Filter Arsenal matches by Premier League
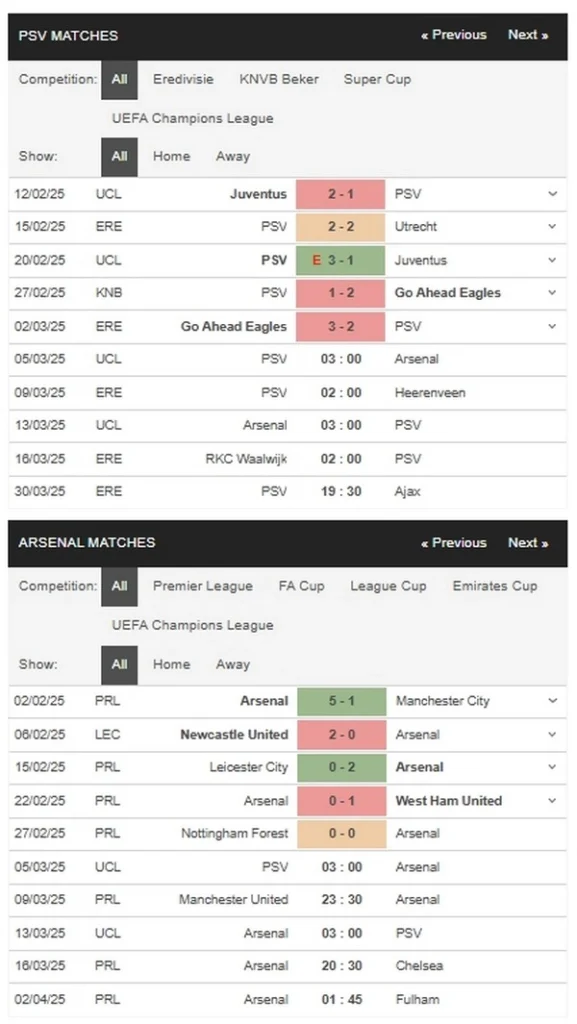The image size is (577, 1024). tap(202, 587)
